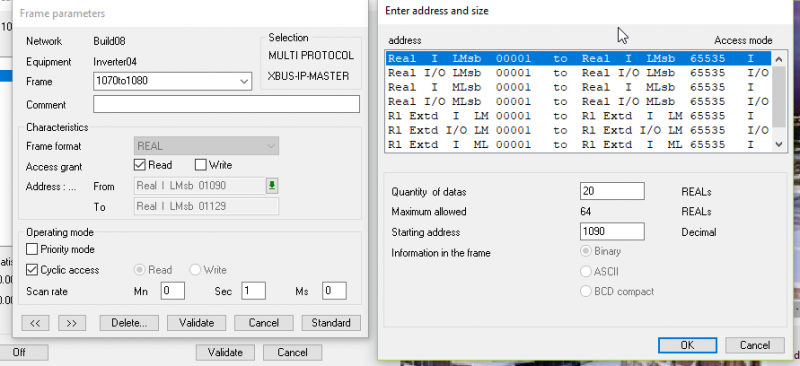Confirm address dialog with OK button
This screenshot has height=366, width=800.
pyautogui.click(x=687, y=345)
